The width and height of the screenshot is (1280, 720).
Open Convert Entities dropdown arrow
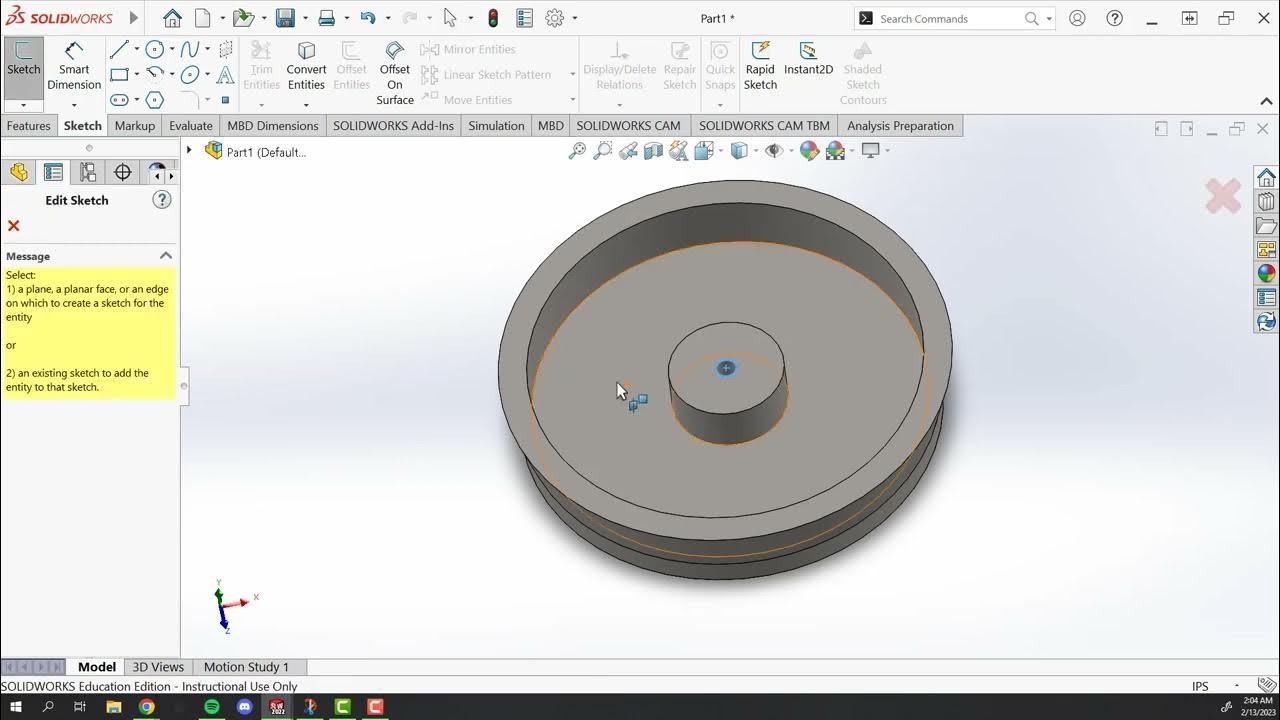[306, 105]
